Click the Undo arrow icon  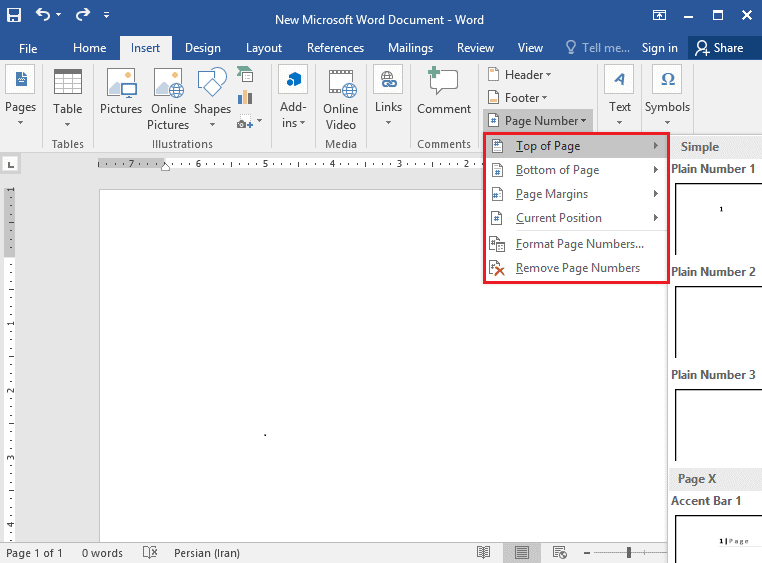[x=43, y=15]
